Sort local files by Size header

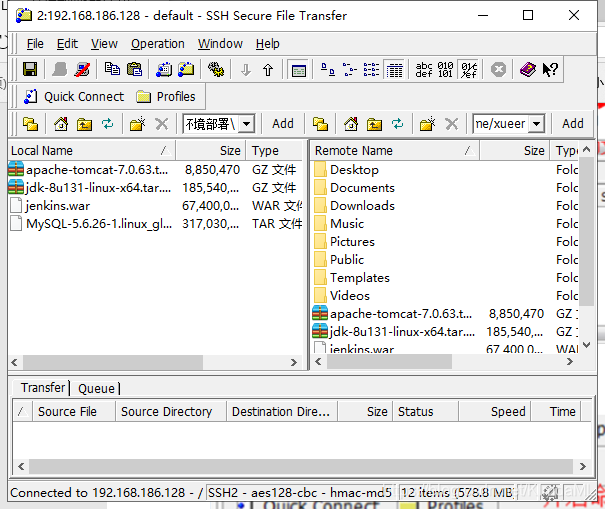click(x=211, y=151)
